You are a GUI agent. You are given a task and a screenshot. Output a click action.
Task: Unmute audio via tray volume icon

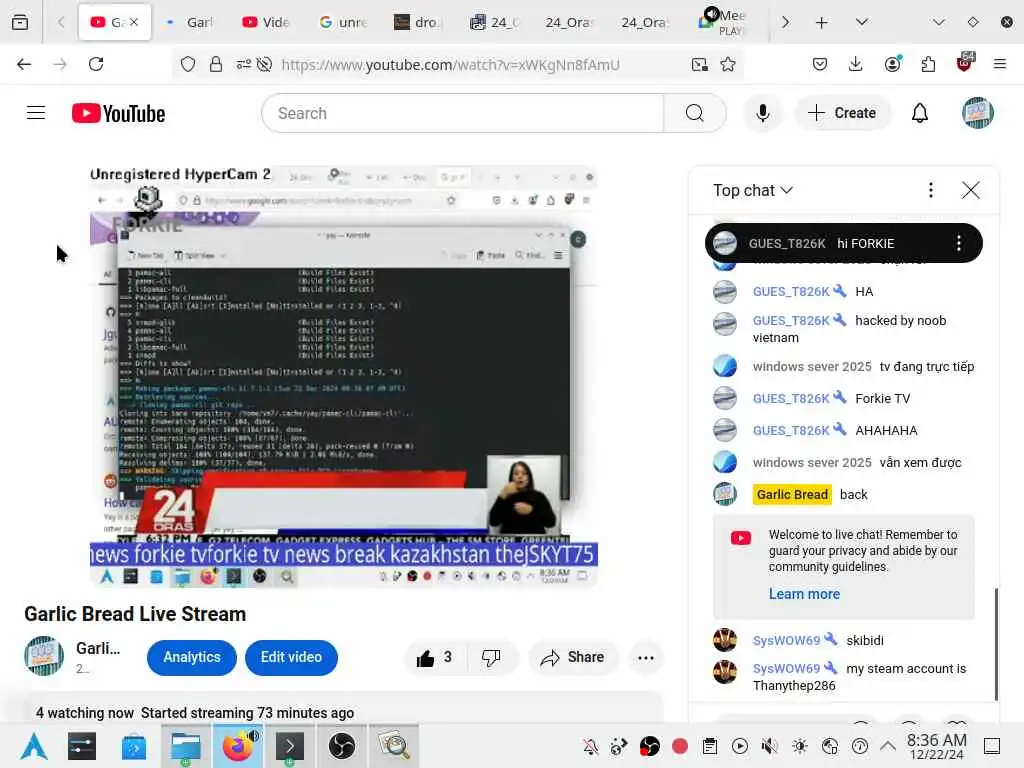770,746
